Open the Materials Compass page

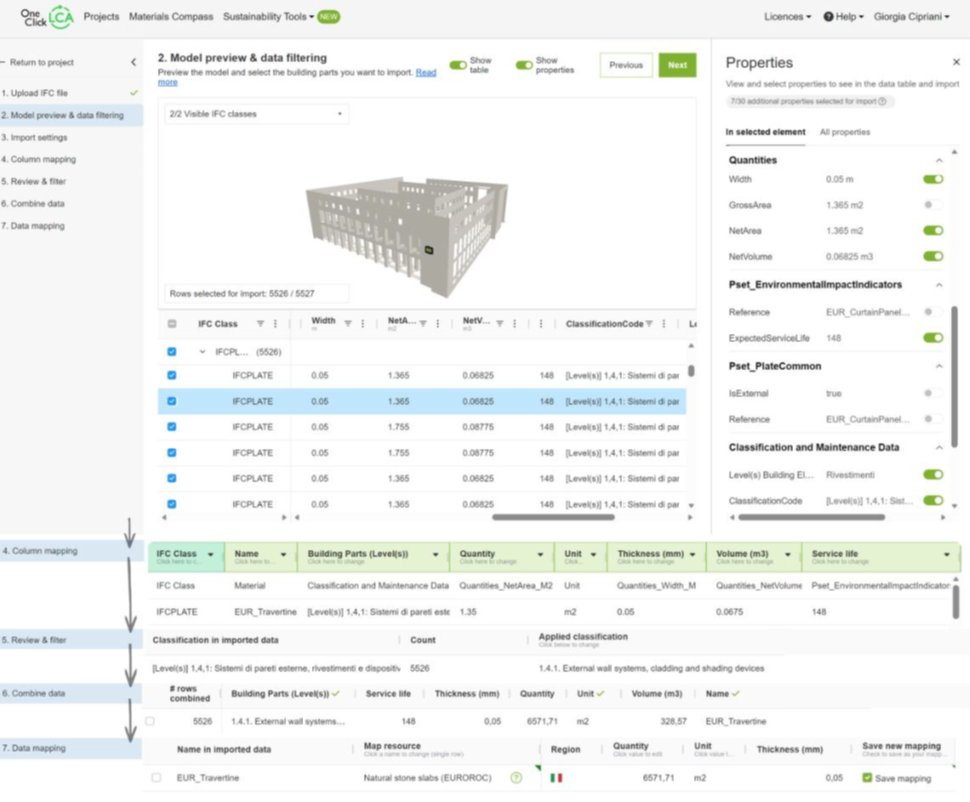click(x=171, y=17)
